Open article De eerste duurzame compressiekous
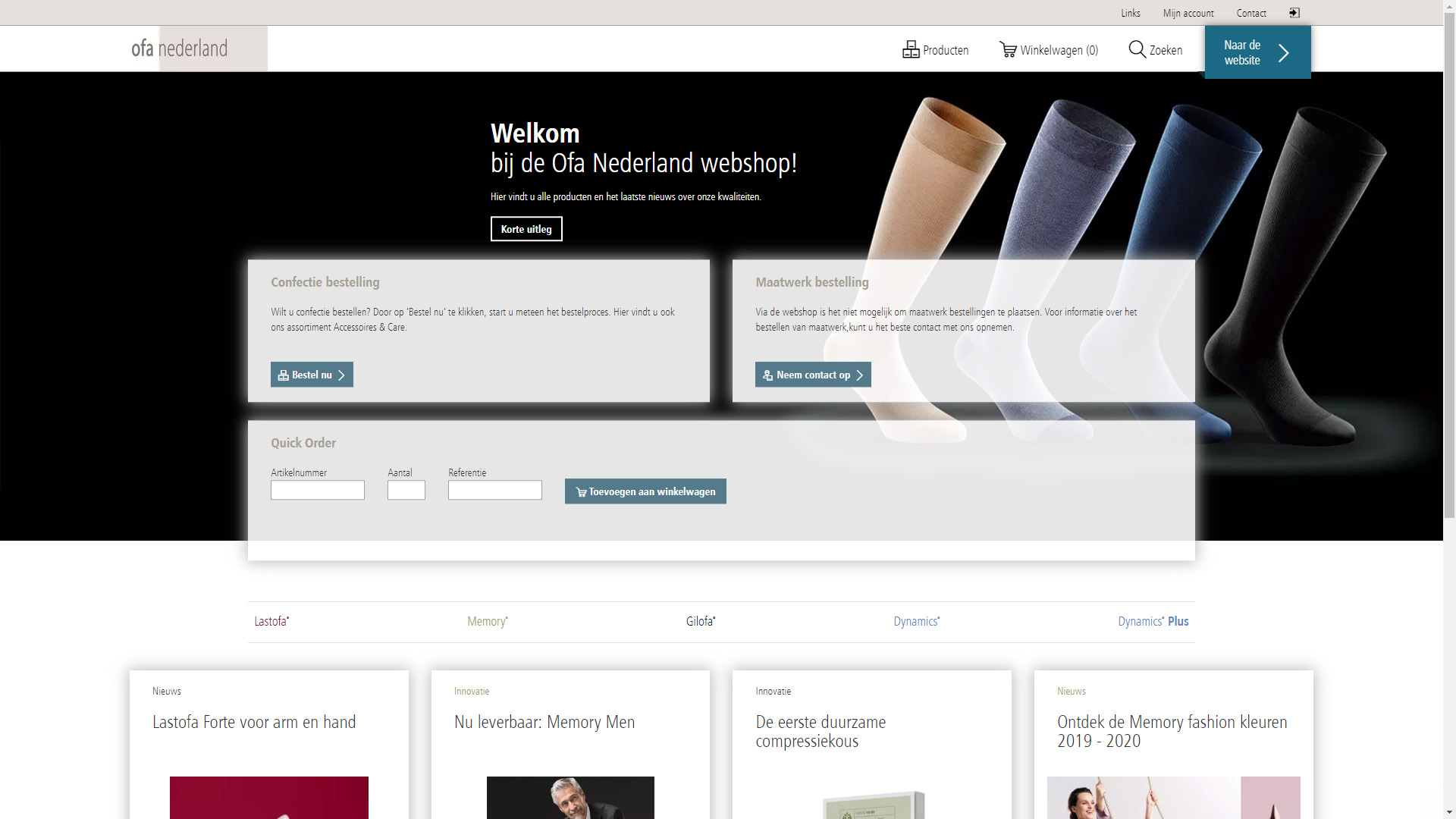Screen dimensions: 1456x819 pos(821,732)
